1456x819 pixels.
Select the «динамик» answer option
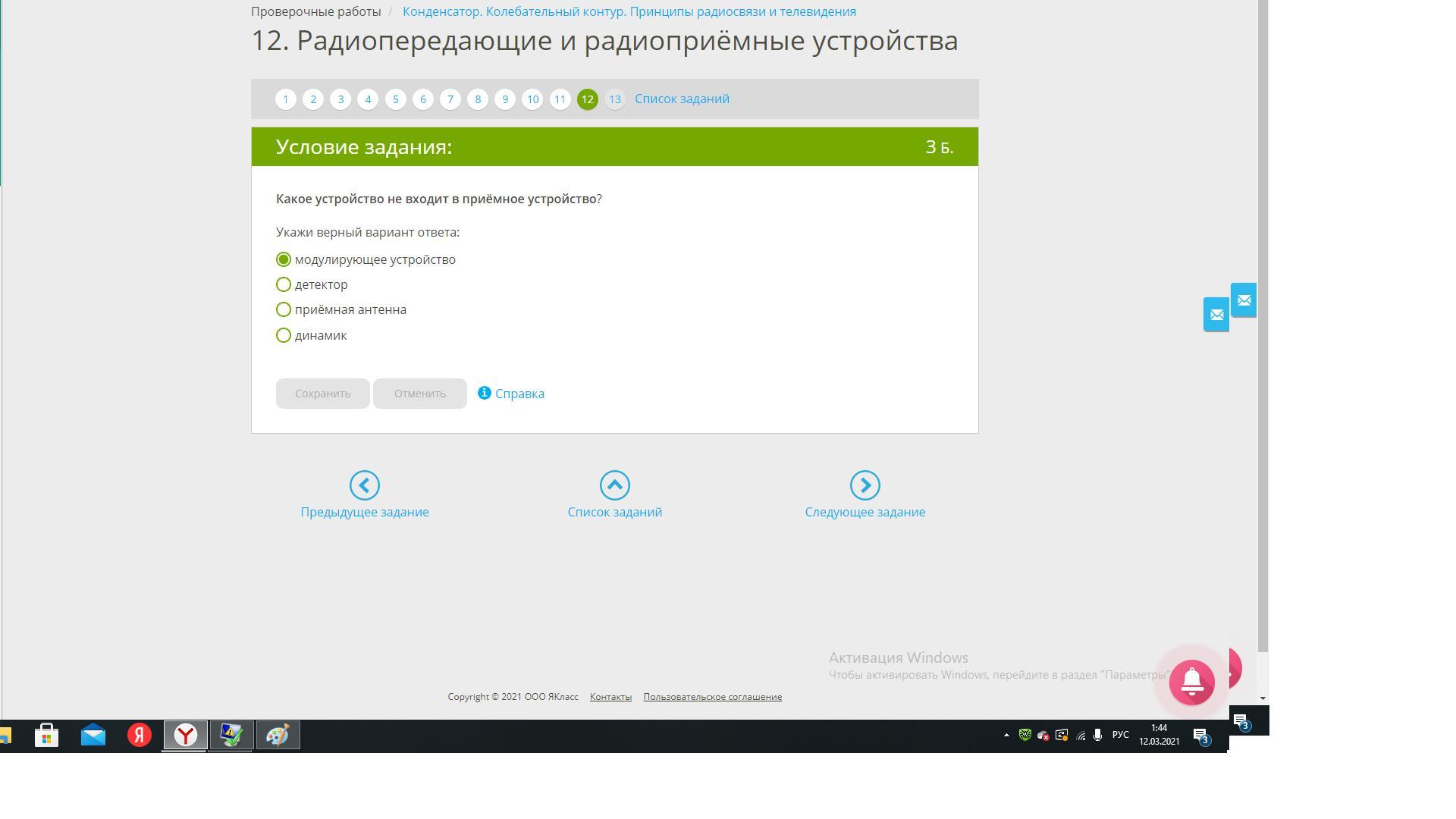pos(284,335)
